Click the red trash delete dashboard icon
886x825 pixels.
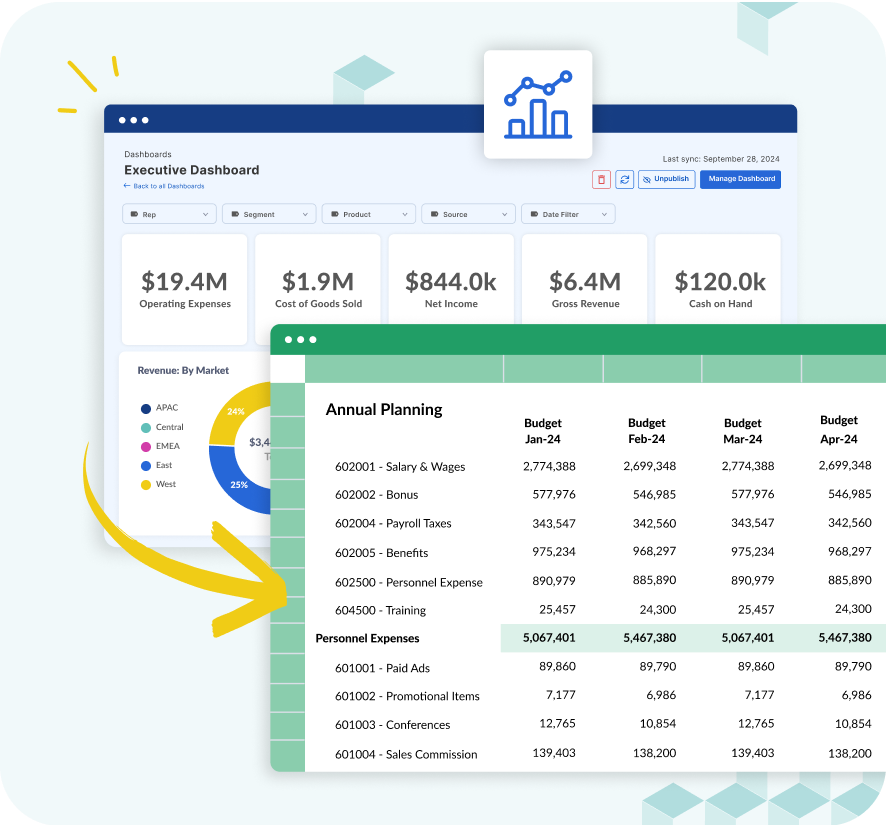(601, 179)
